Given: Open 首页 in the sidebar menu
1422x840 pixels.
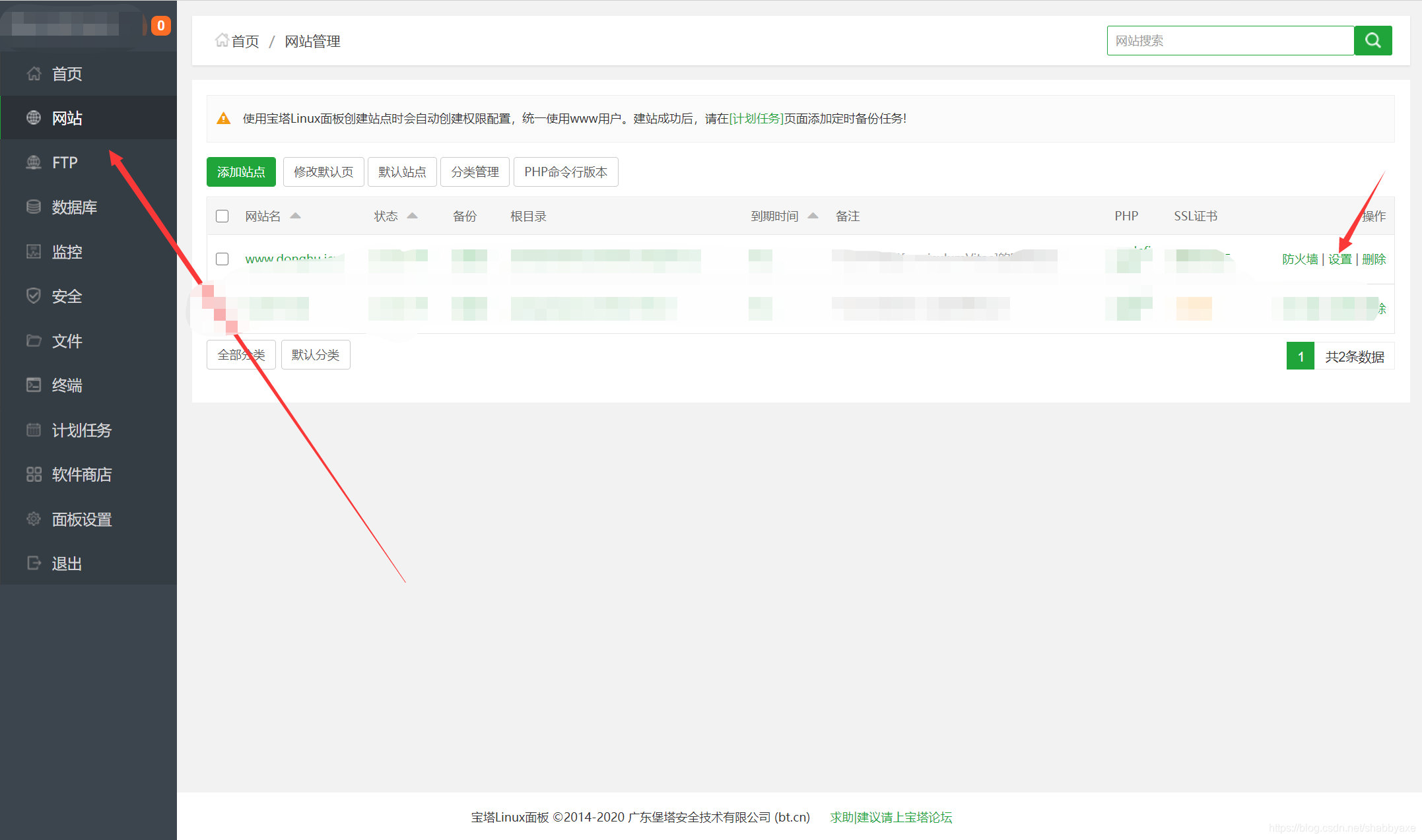Looking at the screenshot, I should click(88, 74).
